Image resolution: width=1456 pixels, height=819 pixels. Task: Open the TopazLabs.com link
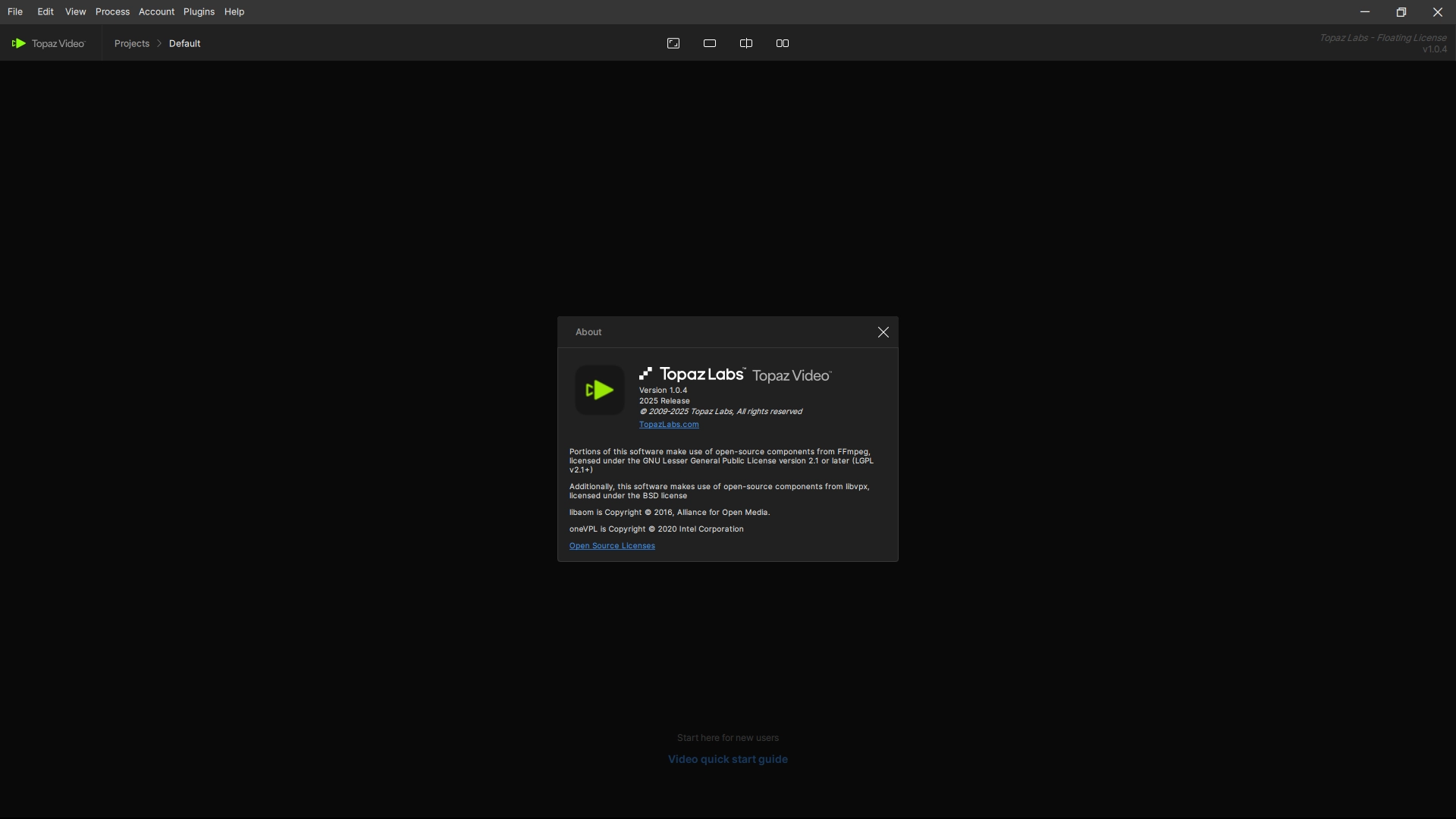tap(669, 425)
